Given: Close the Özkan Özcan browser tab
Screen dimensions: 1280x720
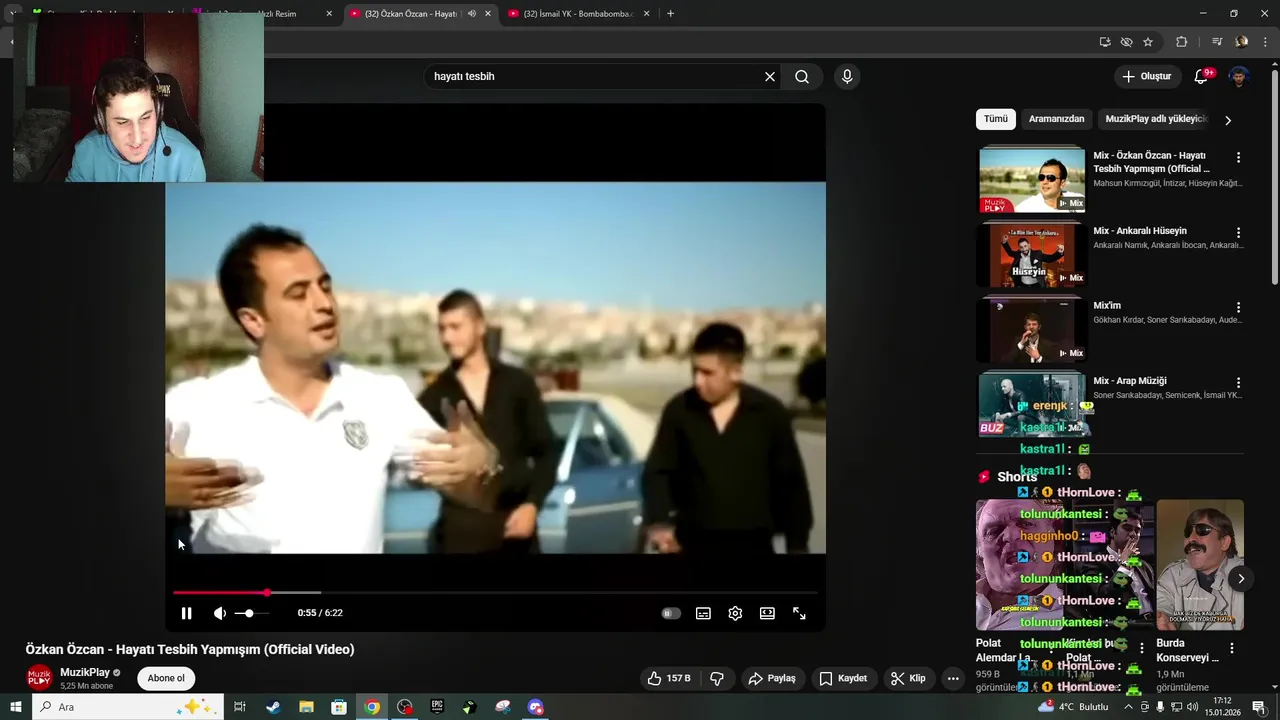Looking at the screenshot, I should 488,14.
